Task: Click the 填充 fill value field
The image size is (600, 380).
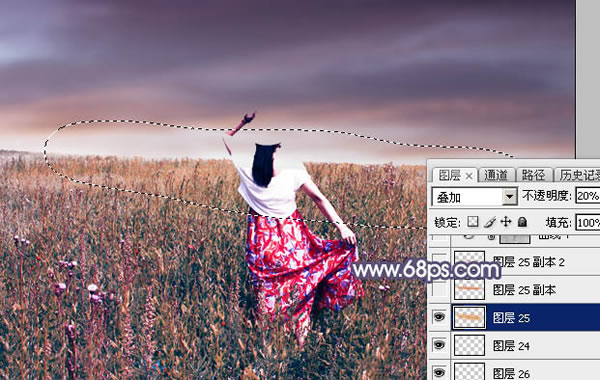Action: 587,222
